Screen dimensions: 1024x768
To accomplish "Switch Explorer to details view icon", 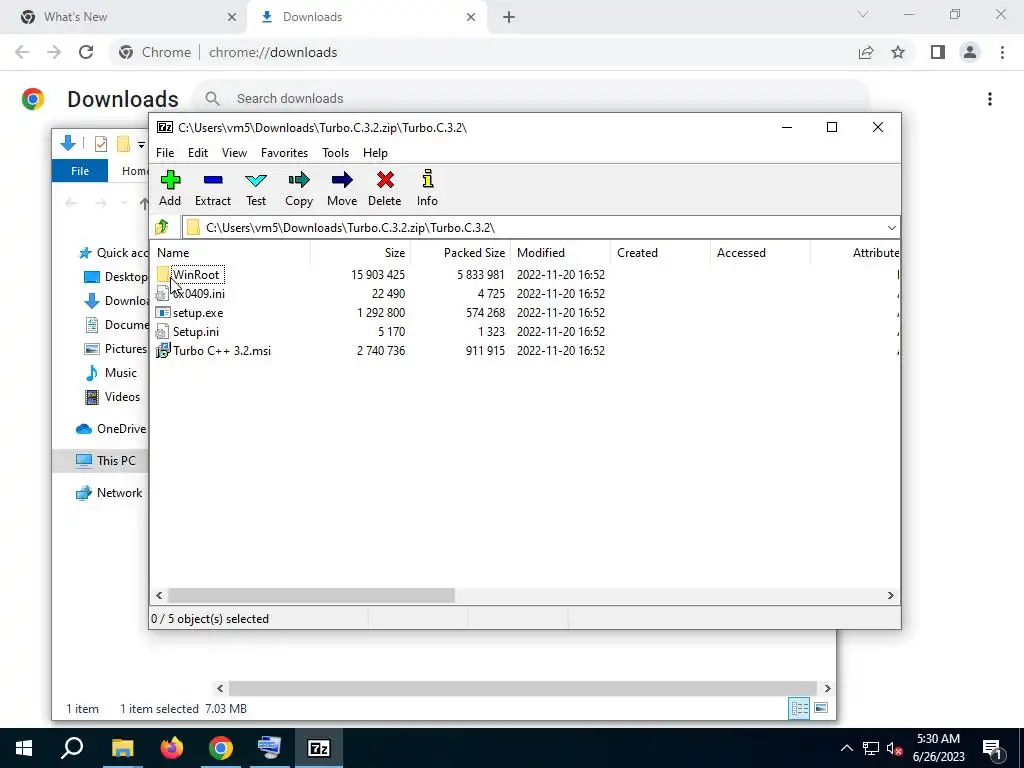I will [799, 709].
